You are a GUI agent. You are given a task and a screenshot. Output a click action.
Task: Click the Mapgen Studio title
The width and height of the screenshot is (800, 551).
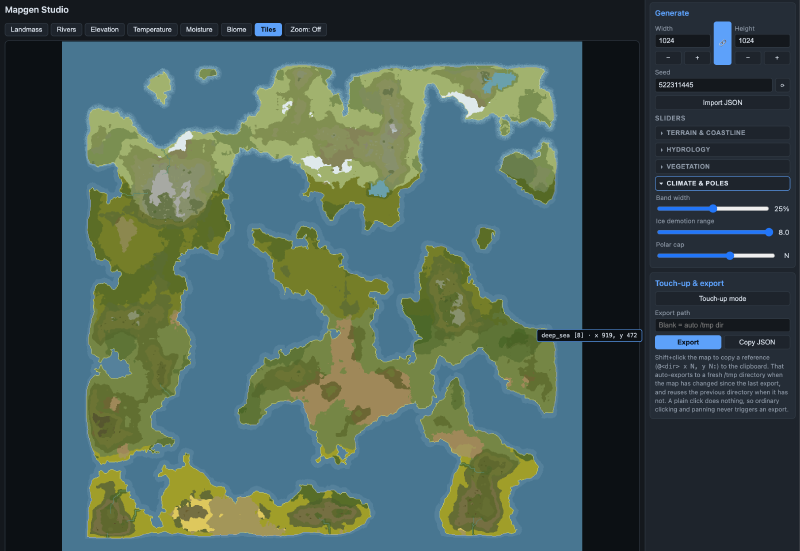pyautogui.click(x=37, y=10)
